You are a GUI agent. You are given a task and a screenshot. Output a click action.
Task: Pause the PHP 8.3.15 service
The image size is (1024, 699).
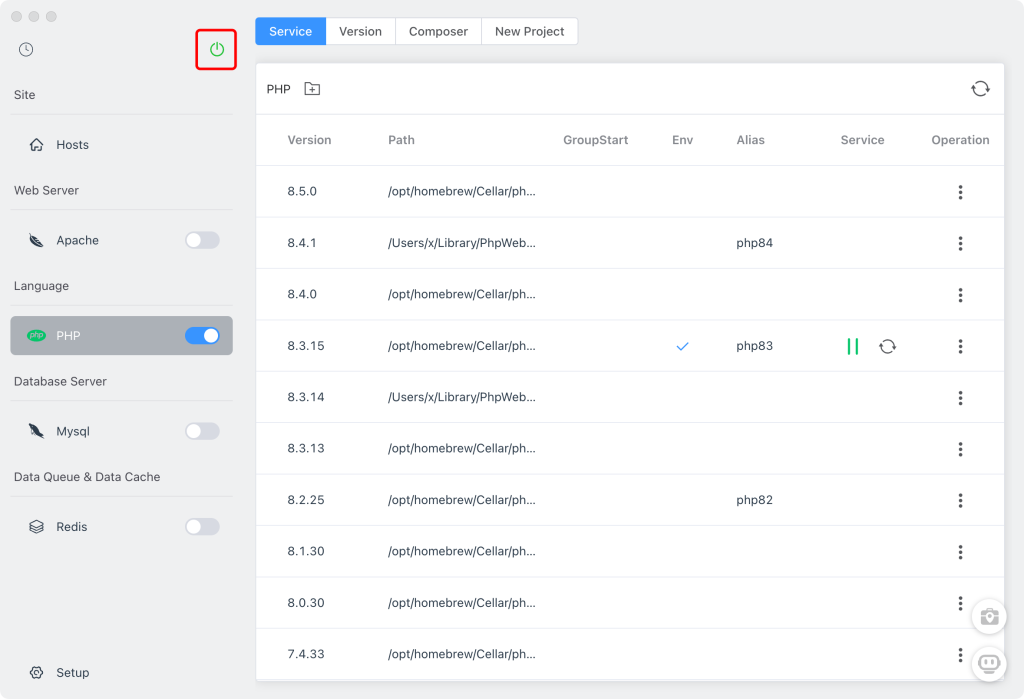coord(852,346)
